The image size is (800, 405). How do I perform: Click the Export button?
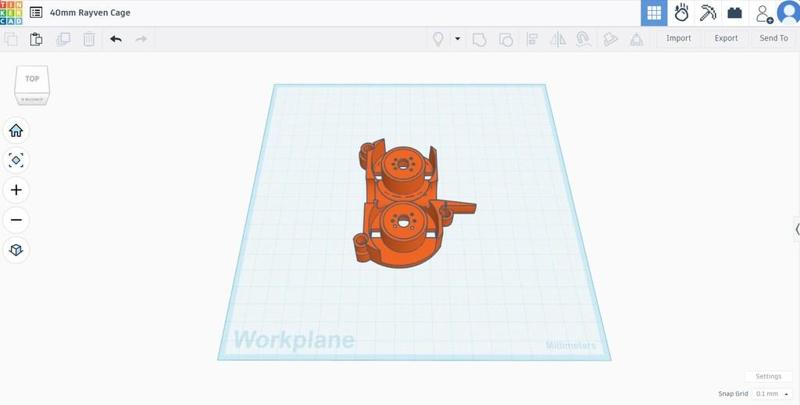coord(726,38)
